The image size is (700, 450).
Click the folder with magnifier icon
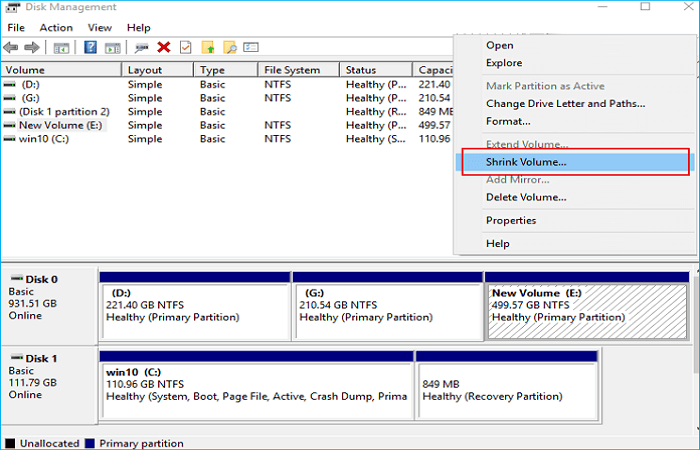[x=229, y=47]
